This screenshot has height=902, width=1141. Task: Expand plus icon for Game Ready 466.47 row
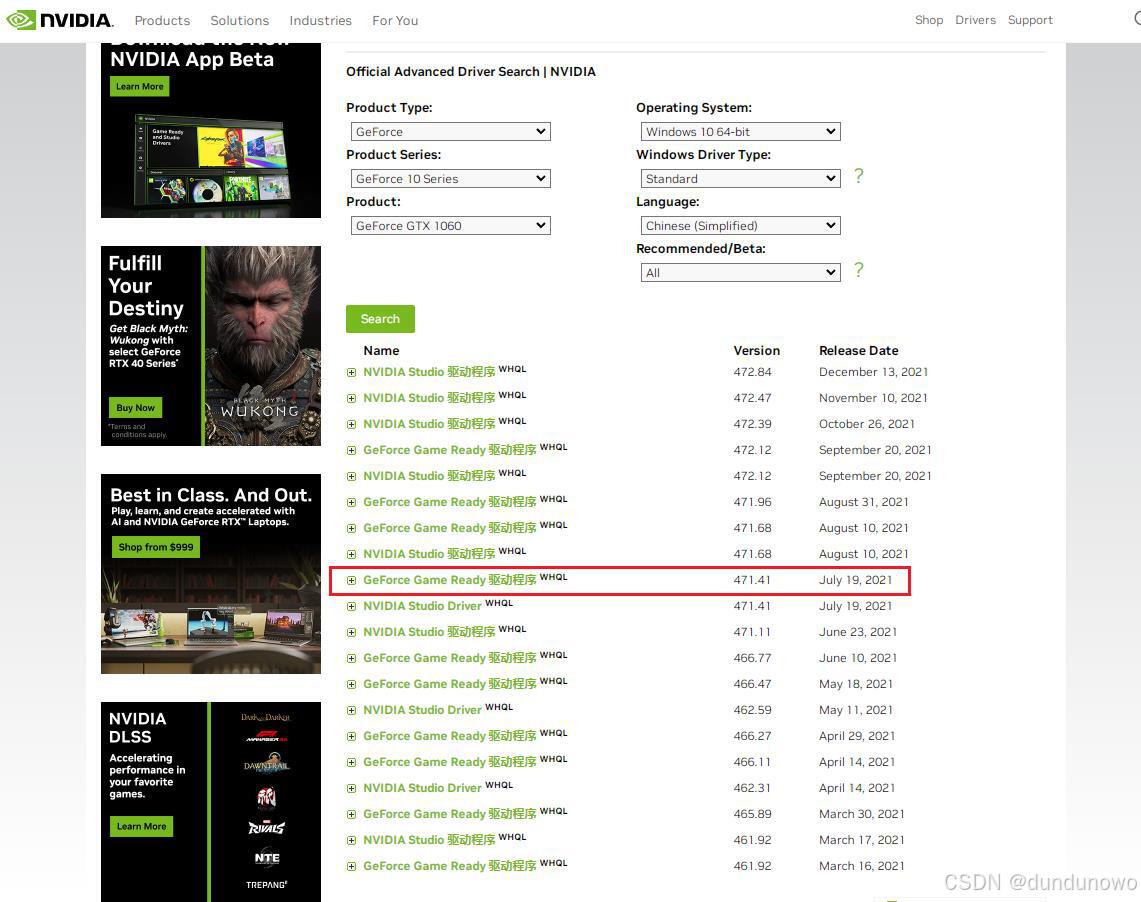point(351,685)
